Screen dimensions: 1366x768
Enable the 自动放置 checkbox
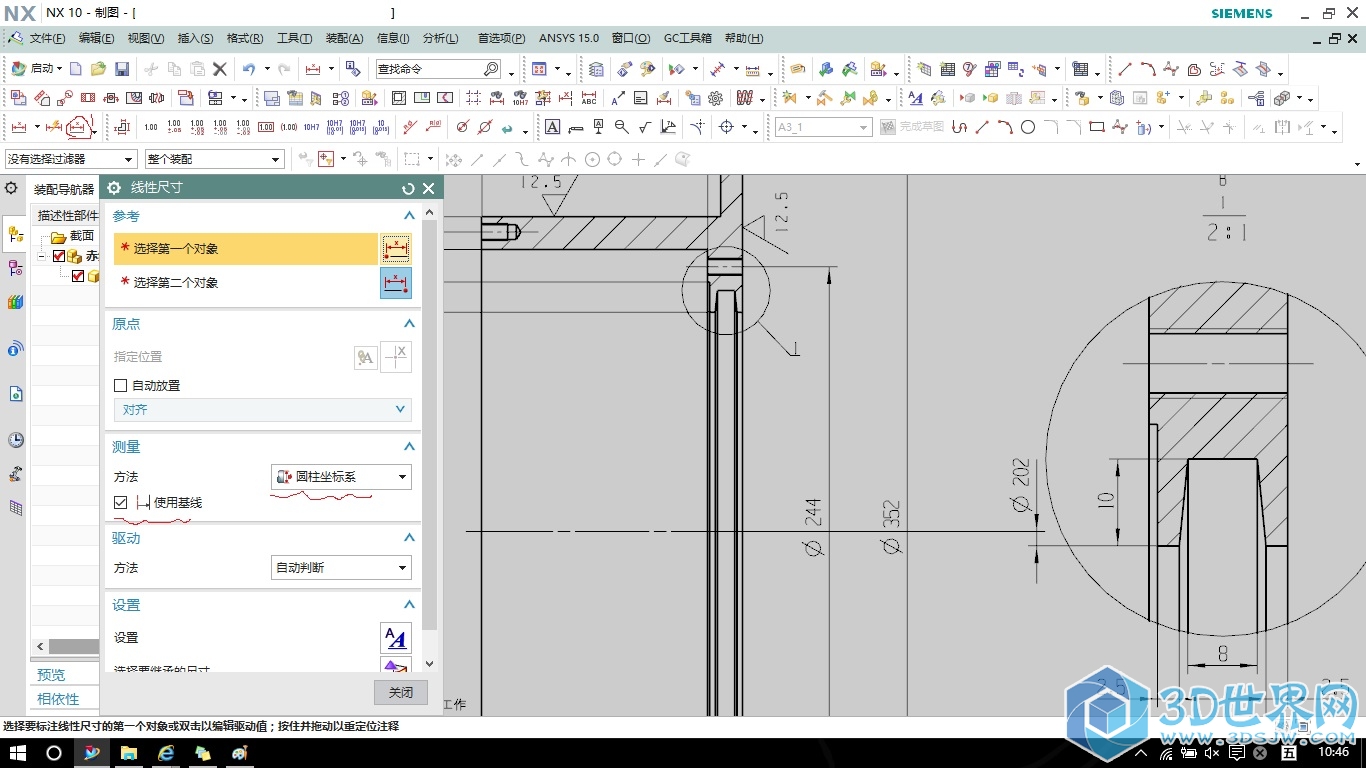click(120, 386)
